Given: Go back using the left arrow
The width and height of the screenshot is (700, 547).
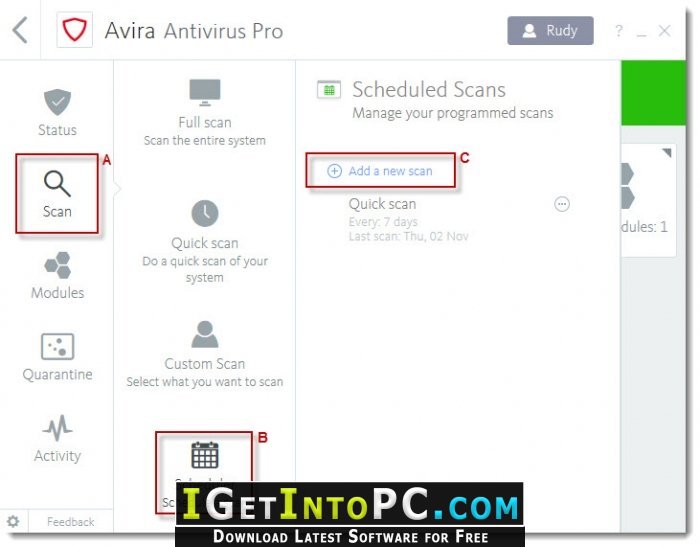Looking at the screenshot, I should (x=20, y=30).
